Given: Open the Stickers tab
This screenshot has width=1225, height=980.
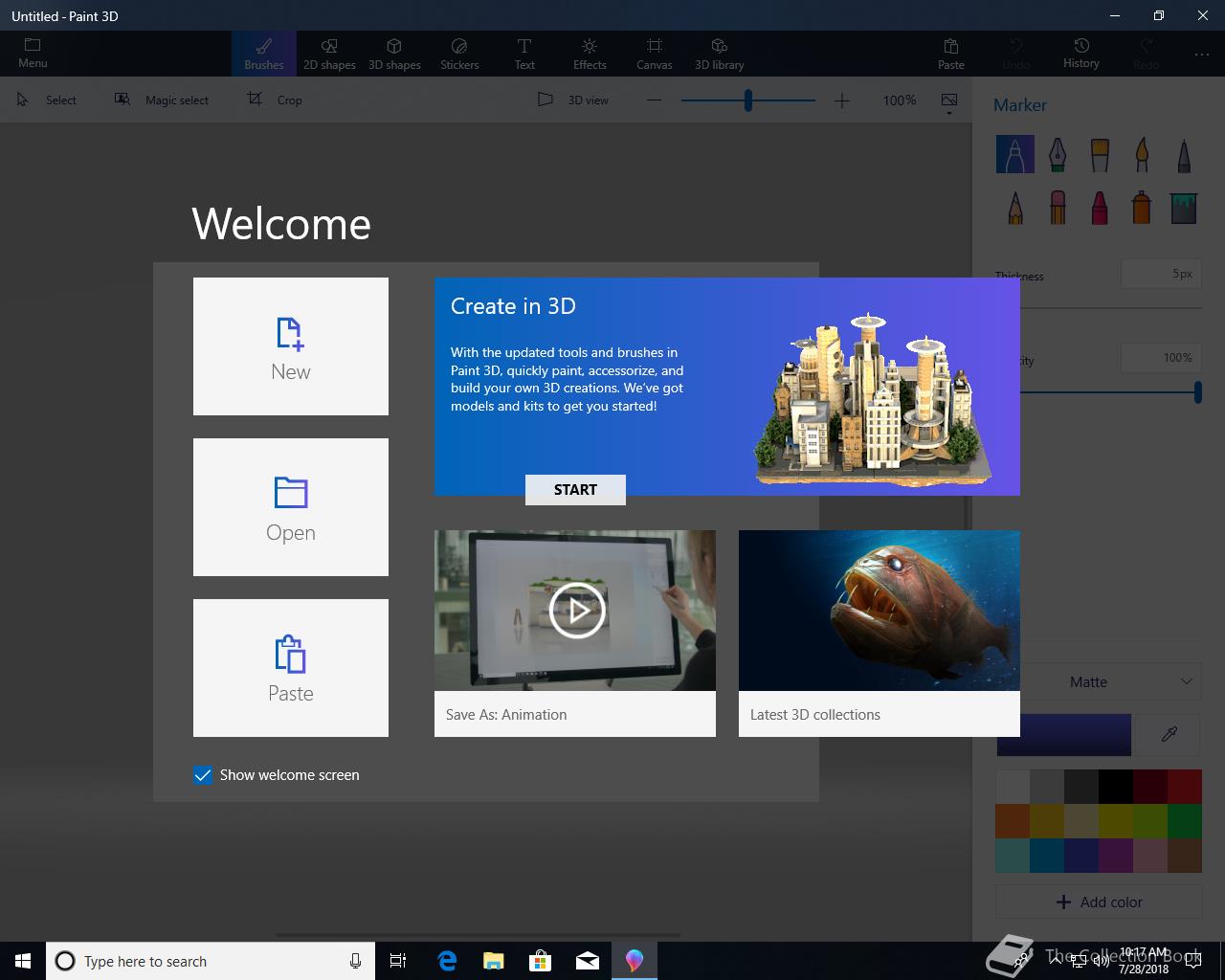Looking at the screenshot, I should [x=459, y=54].
